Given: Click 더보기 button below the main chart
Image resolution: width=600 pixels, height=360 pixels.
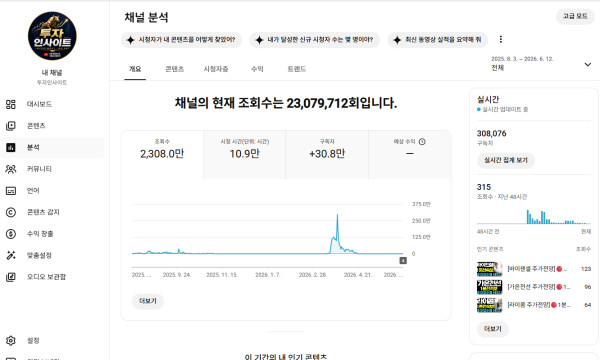Looking at the screenshot, I should [148, 301].
